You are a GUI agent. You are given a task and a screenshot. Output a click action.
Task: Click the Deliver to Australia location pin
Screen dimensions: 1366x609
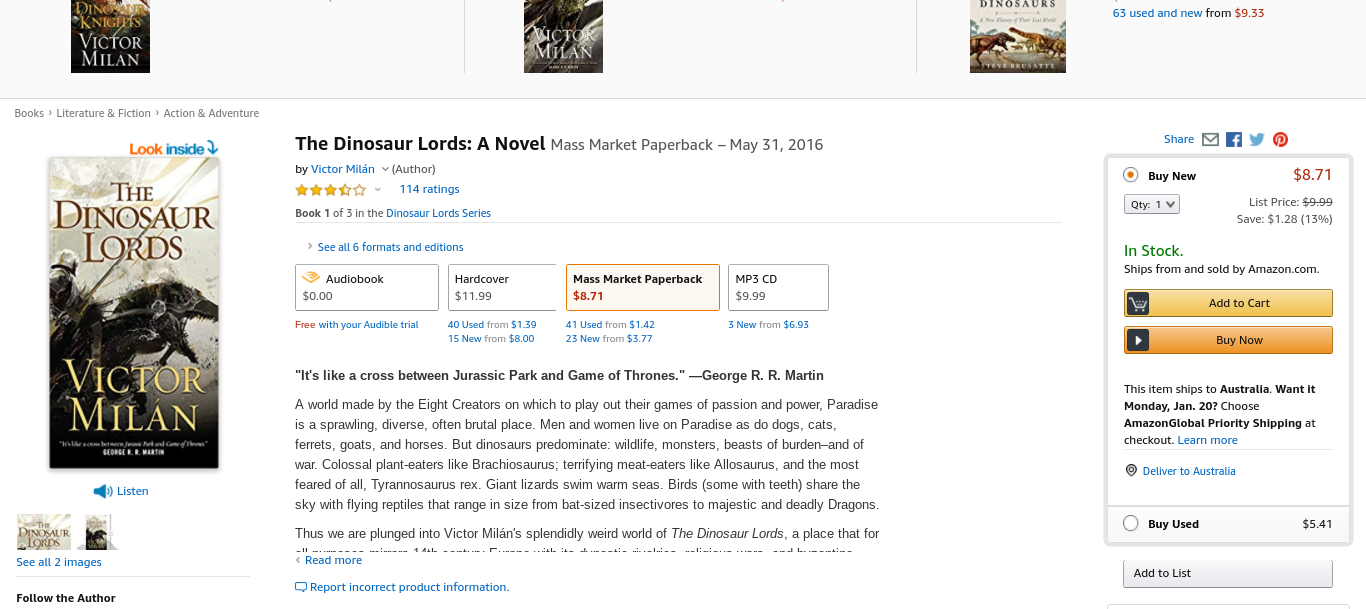pyautogui.click(x=1131, y=471)
